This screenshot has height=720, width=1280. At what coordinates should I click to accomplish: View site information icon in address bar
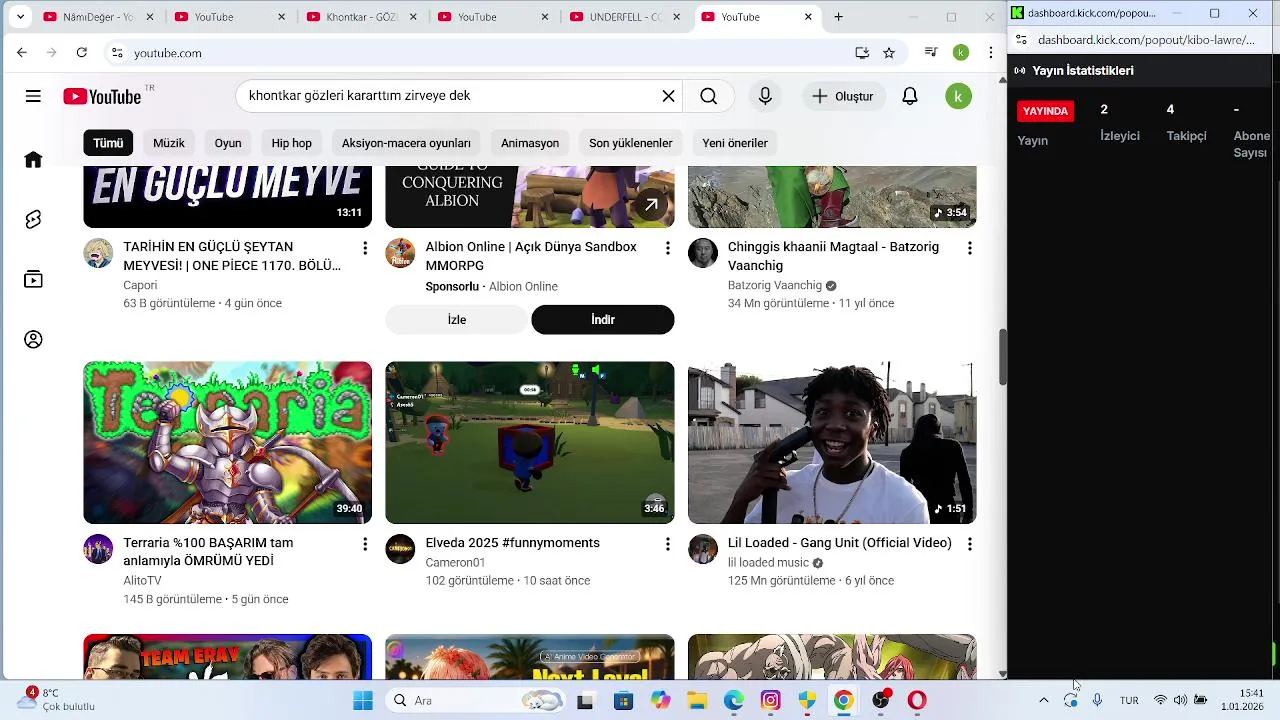(117, 53)
